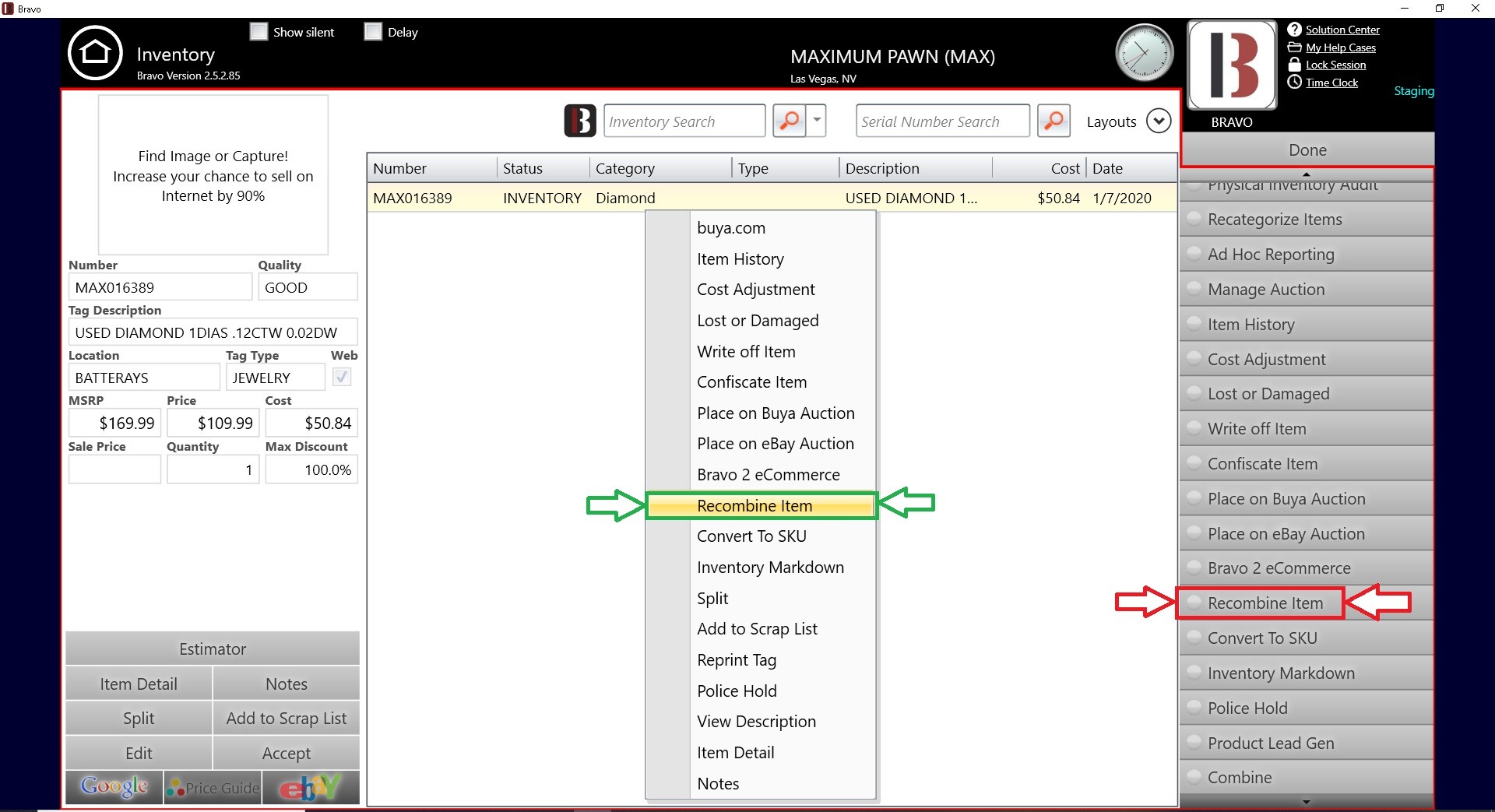Click the lower-left Notes button
This screenshot has width=1495, height=812.
pyautogui.click(x=286, y=684)
